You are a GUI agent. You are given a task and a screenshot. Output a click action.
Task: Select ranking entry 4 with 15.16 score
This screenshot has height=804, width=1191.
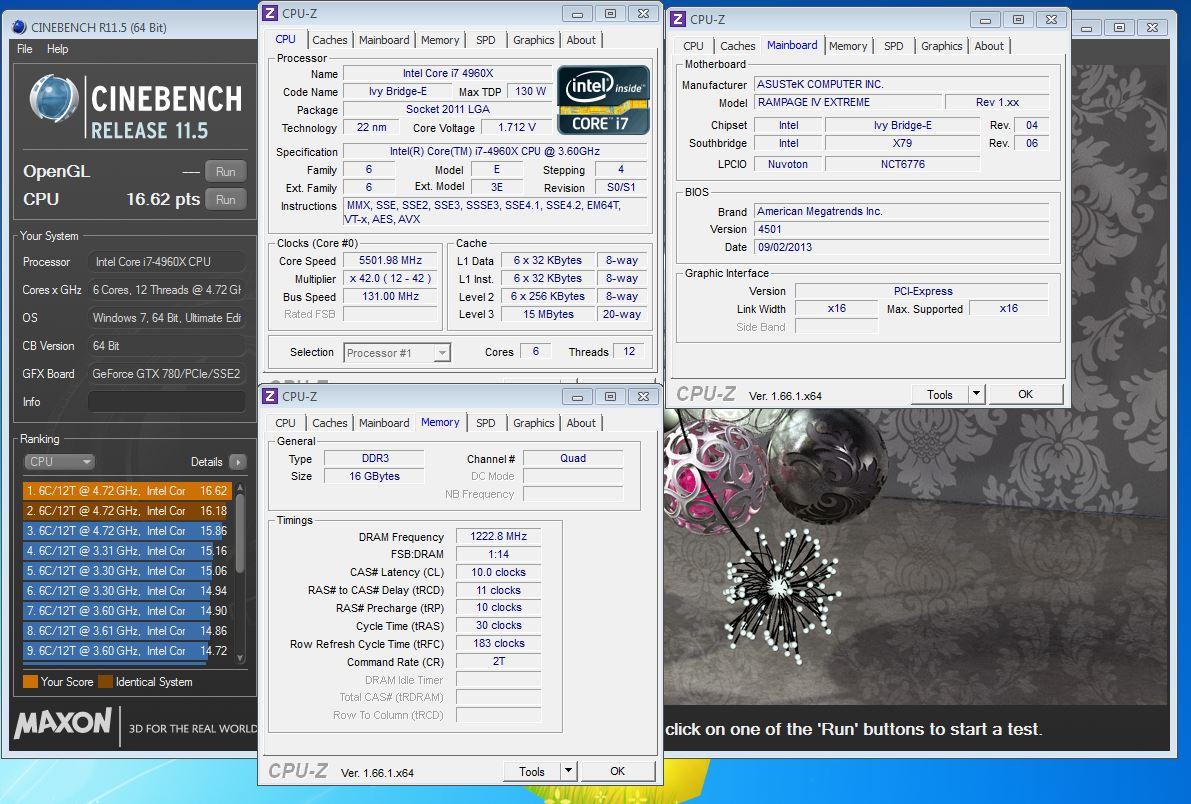pos(127,551)
